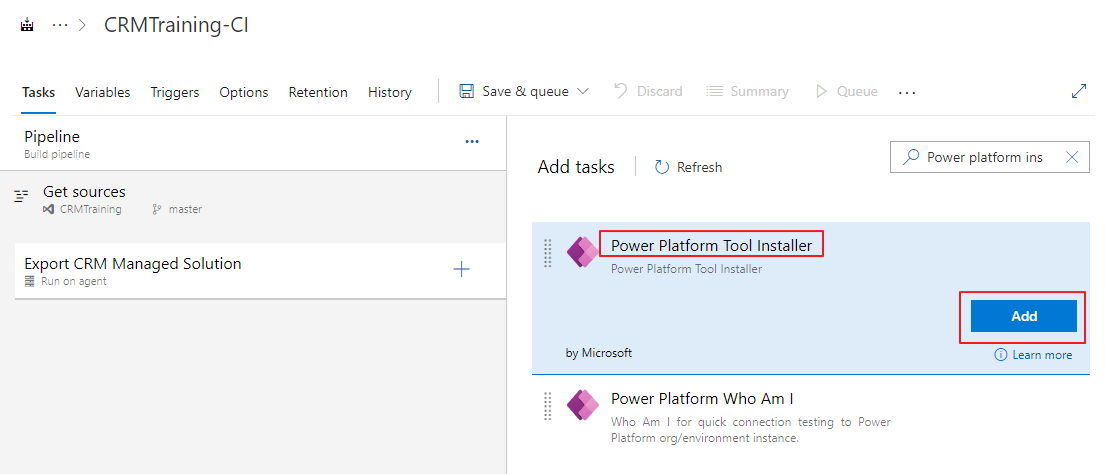Open Learn more link for Tool Installer

pos(1033,355)
